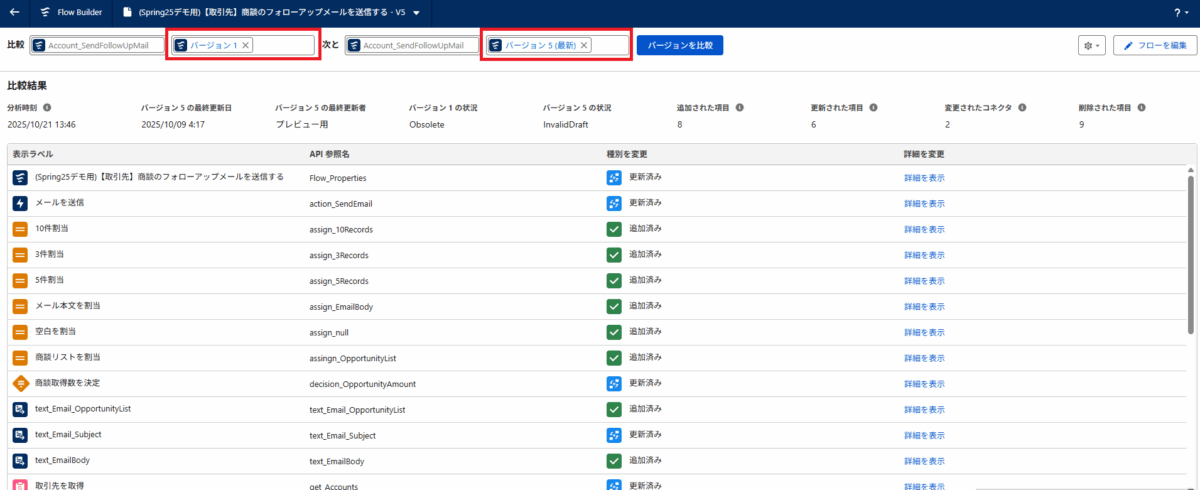Click the フローを編集 button
This screenshot has width=1200, height=490.
(x=1155, y=46)
